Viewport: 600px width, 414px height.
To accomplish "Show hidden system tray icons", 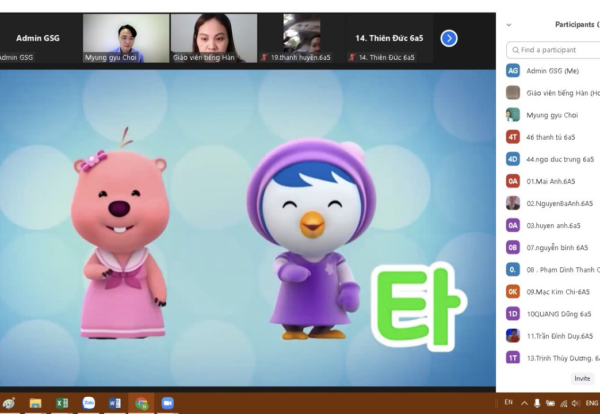I will [x=524, y=403].
